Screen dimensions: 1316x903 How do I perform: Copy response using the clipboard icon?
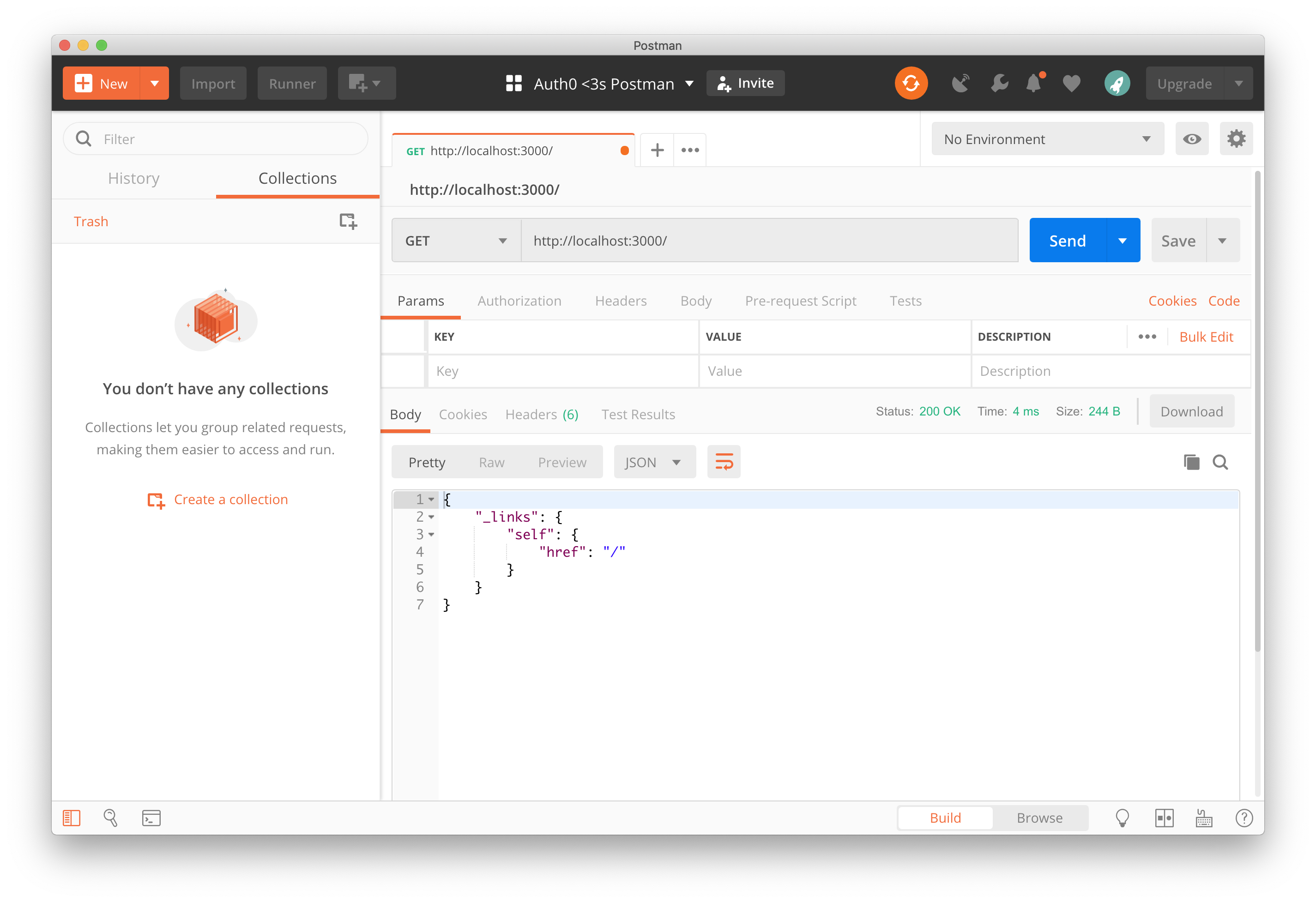point(1191,462)
